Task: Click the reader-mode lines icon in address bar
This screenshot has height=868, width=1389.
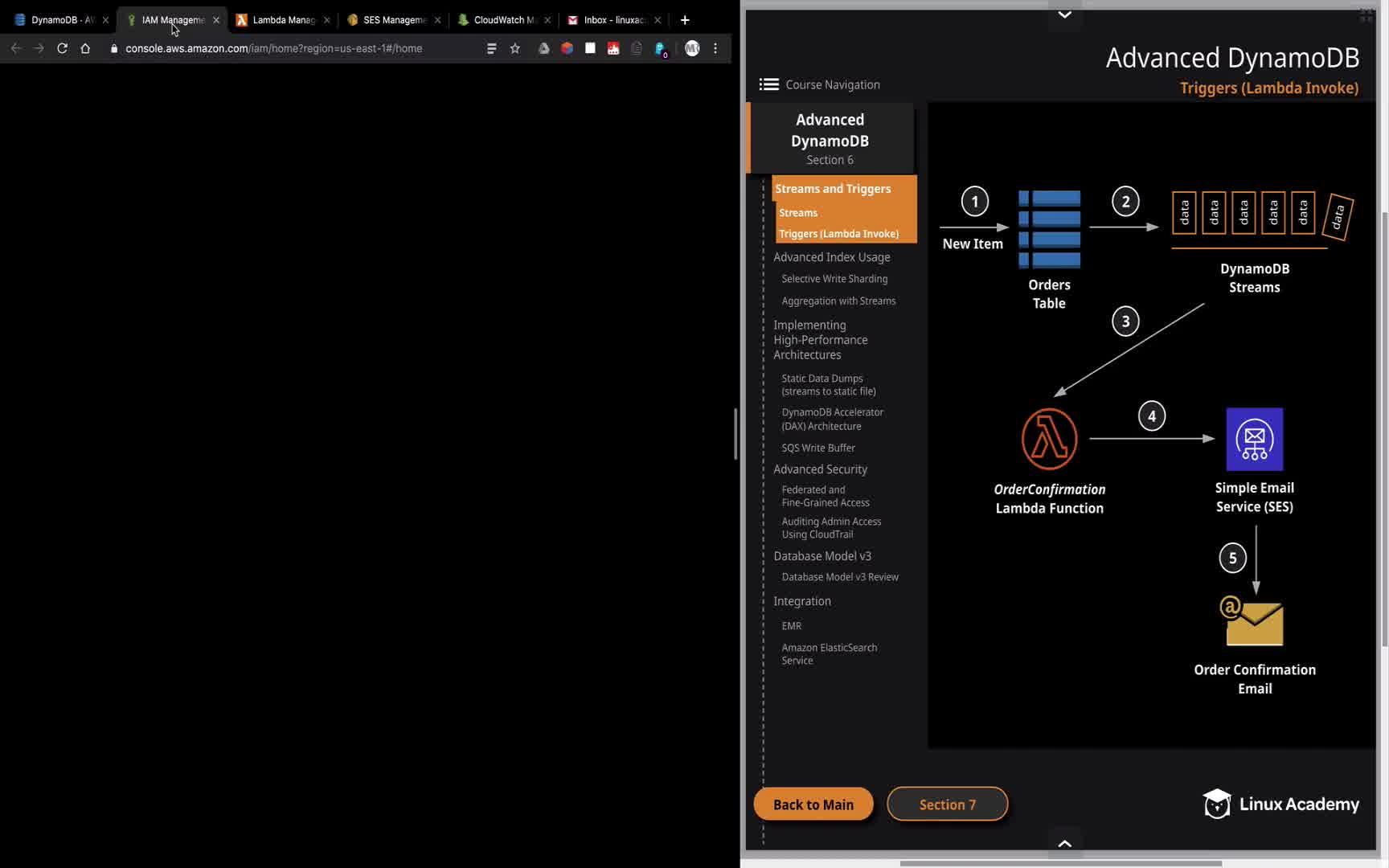Action: 492,48
